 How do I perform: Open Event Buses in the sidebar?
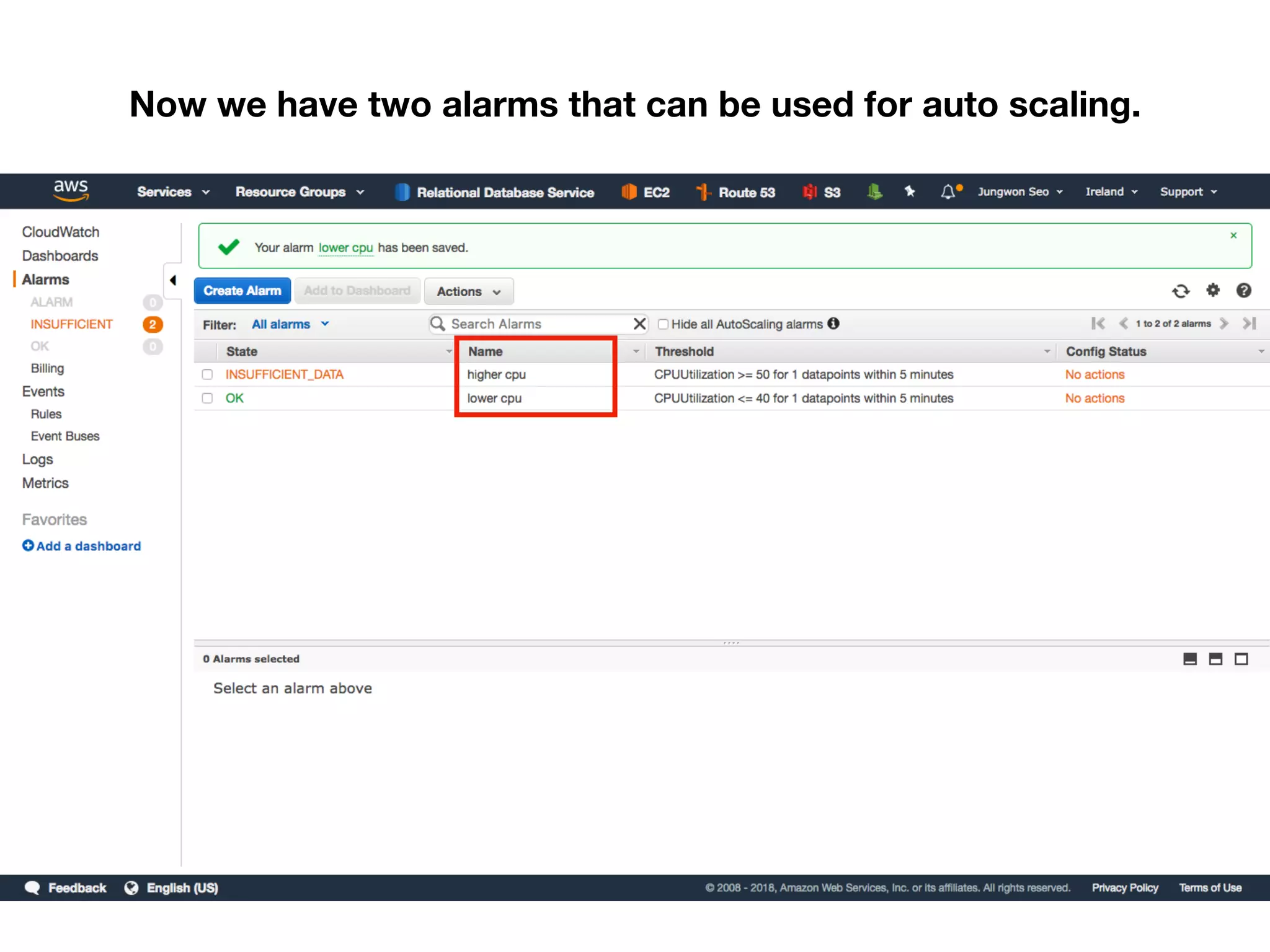(65, 436)
